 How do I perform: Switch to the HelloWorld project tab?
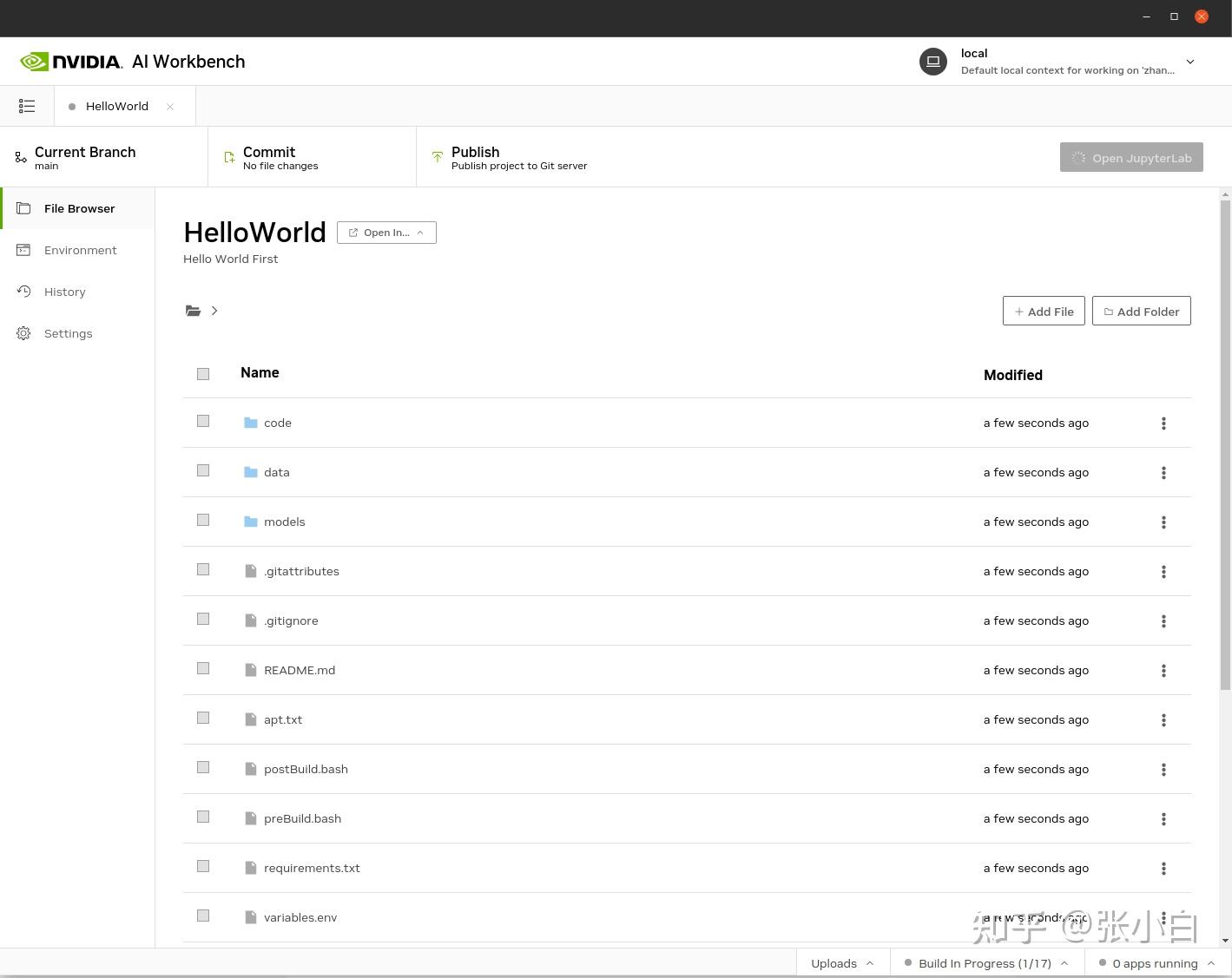pos(117,105)
